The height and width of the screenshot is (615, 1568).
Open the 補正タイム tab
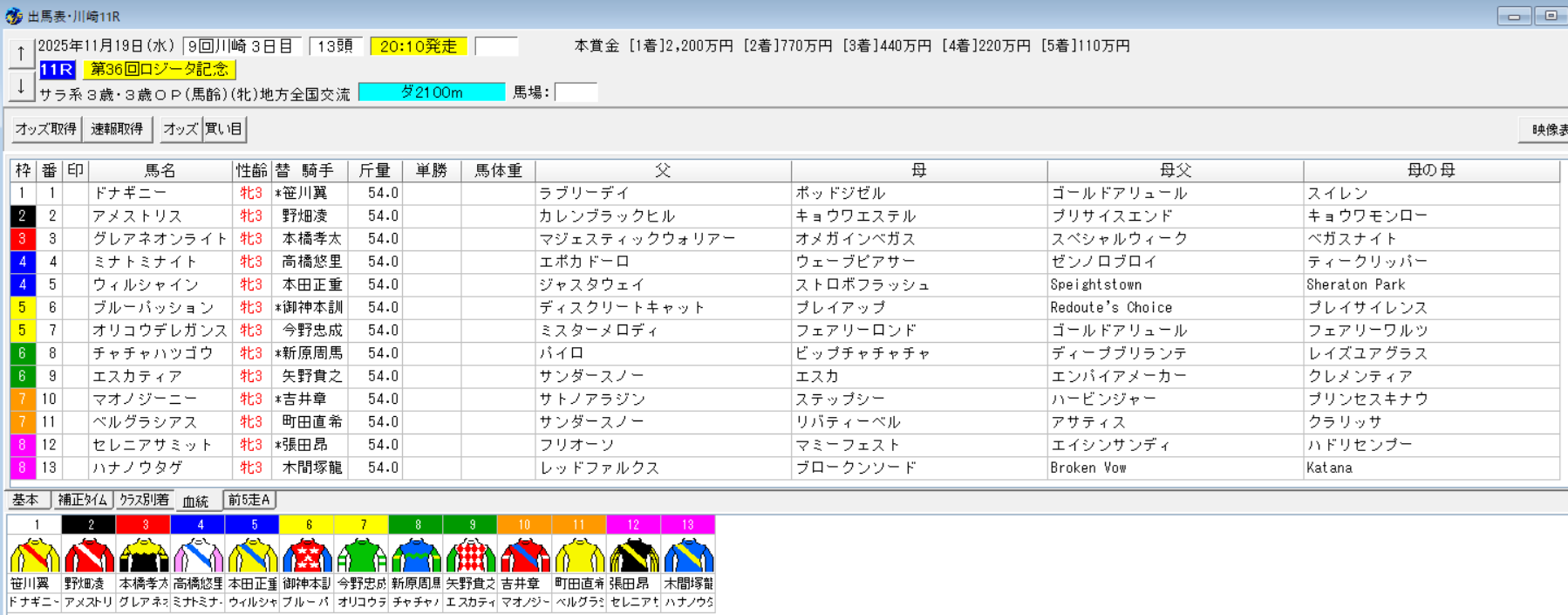pos(83,500)
